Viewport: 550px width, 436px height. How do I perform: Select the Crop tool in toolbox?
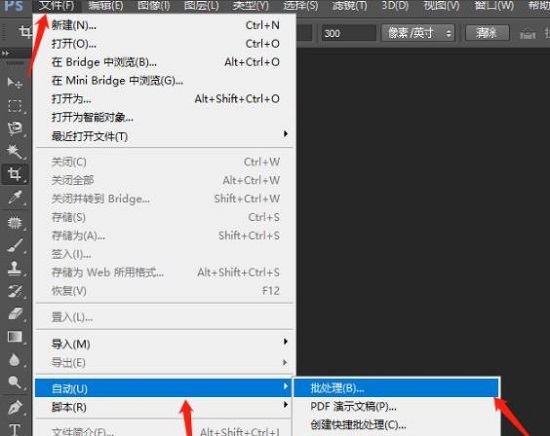pos(15,174)
